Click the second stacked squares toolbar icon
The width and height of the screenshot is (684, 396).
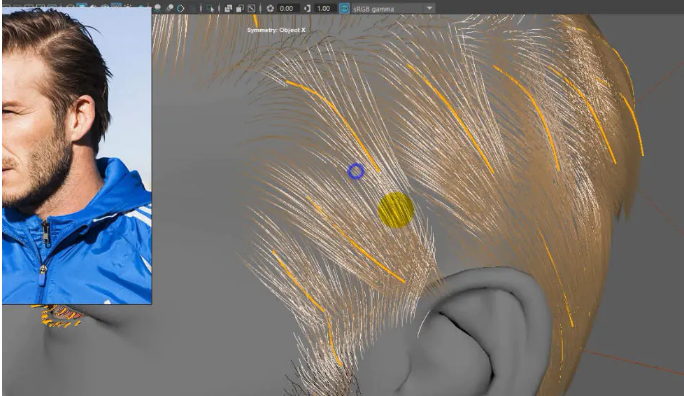tap(240, 8)
